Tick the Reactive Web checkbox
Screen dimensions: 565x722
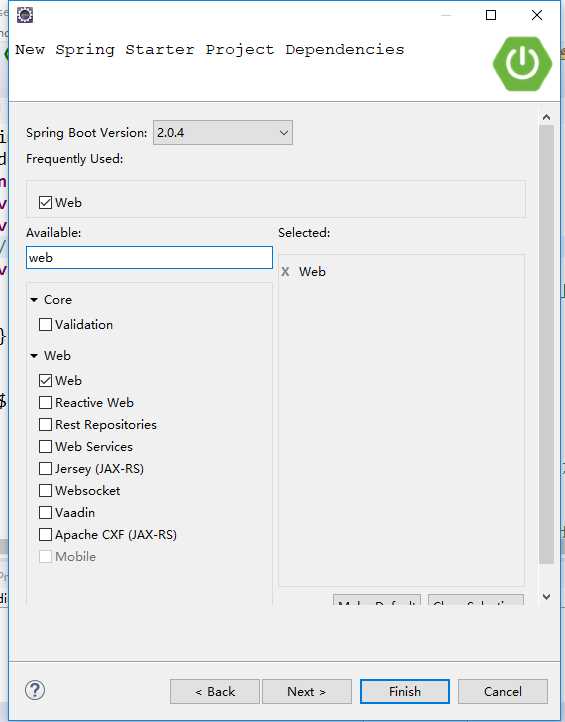click(x=46, y=402)
